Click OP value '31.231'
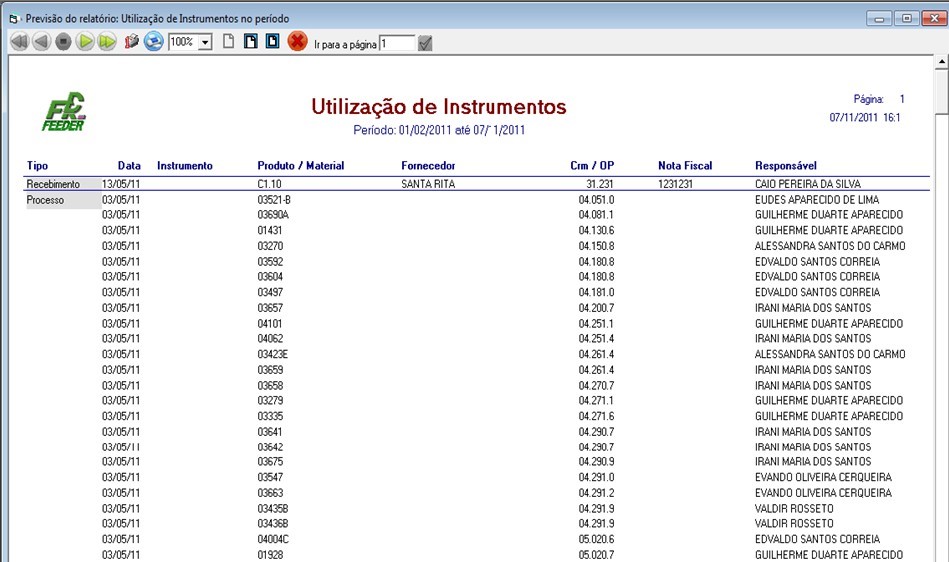The height and width of the screenshot is (562, 949). click(600, 184)
